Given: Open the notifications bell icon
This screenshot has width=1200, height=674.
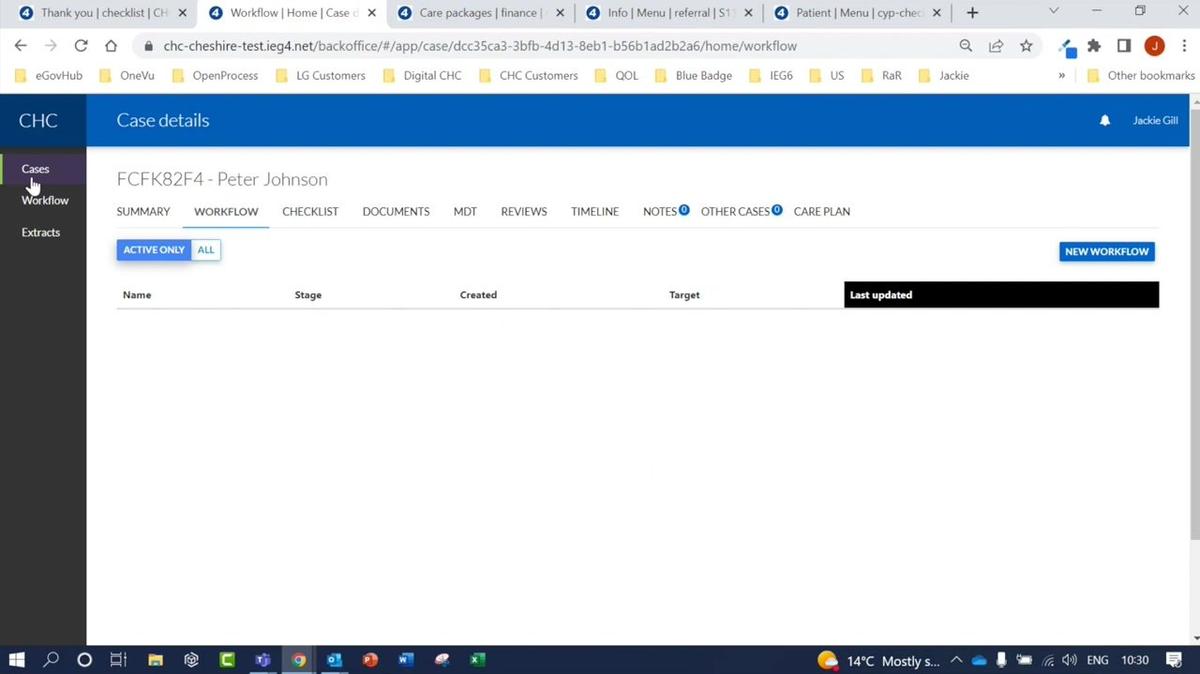Looking at the screenshot, I should point(1104,120).
